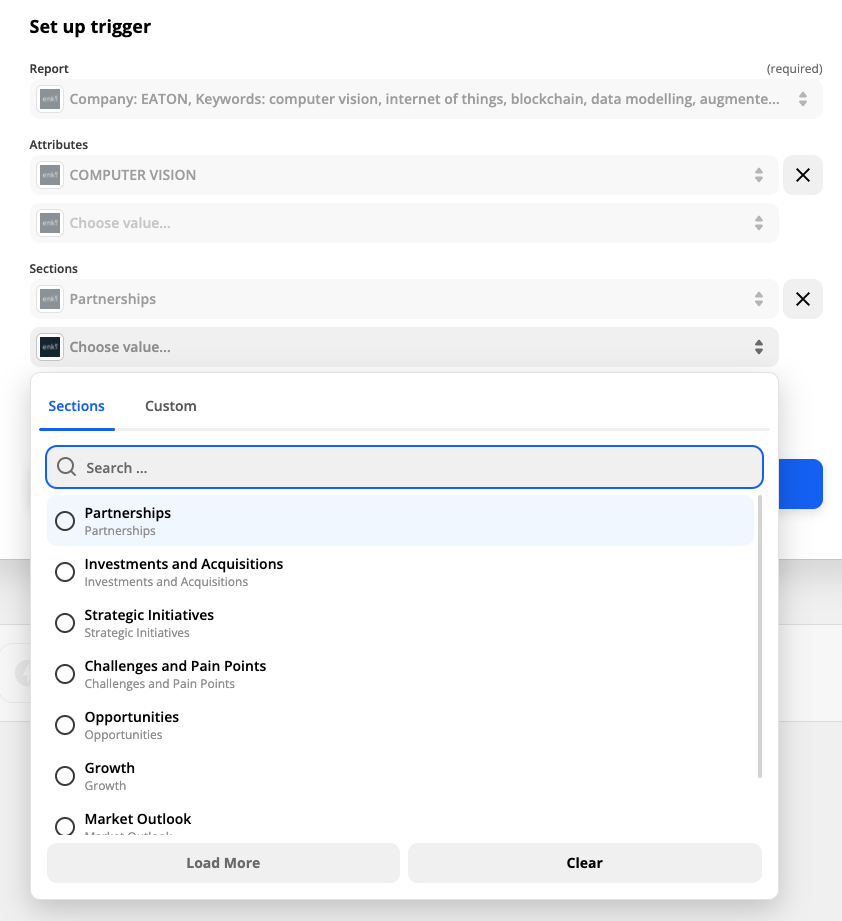Remove the COMPUTER VISION attribute with X
The height and width of the screenshot is (921, 842).
pos(802,175)
